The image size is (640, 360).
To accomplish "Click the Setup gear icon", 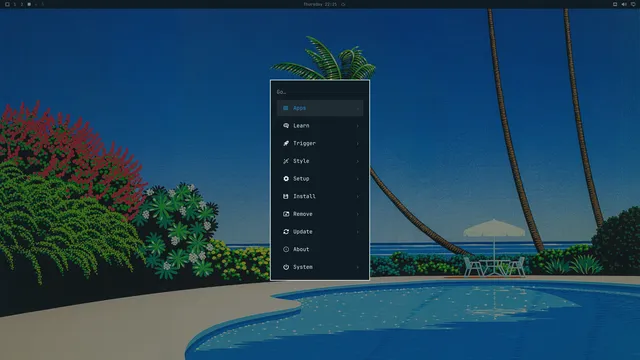I will click(286, 179).
